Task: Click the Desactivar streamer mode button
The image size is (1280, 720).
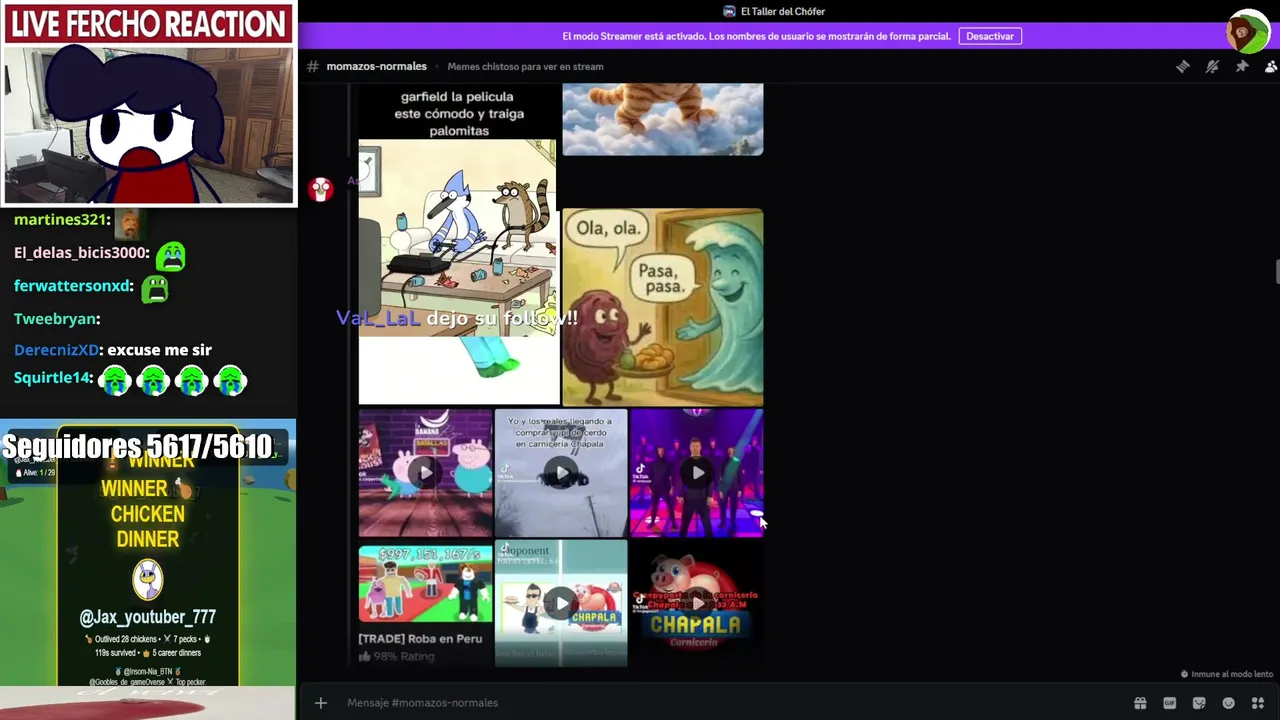Action: [990, 36]
